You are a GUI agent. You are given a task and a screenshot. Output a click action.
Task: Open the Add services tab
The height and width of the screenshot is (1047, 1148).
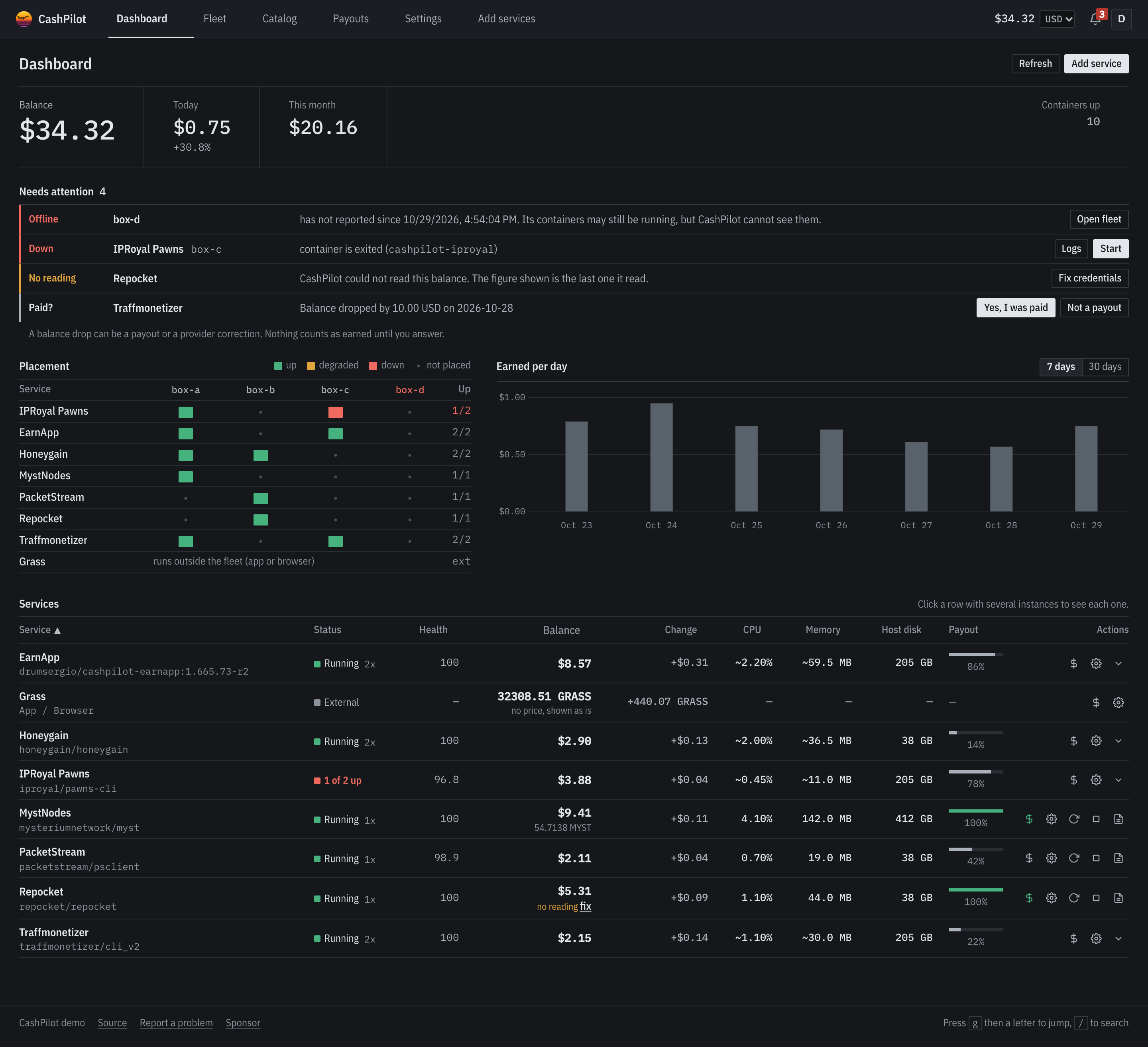coord(506,19)
